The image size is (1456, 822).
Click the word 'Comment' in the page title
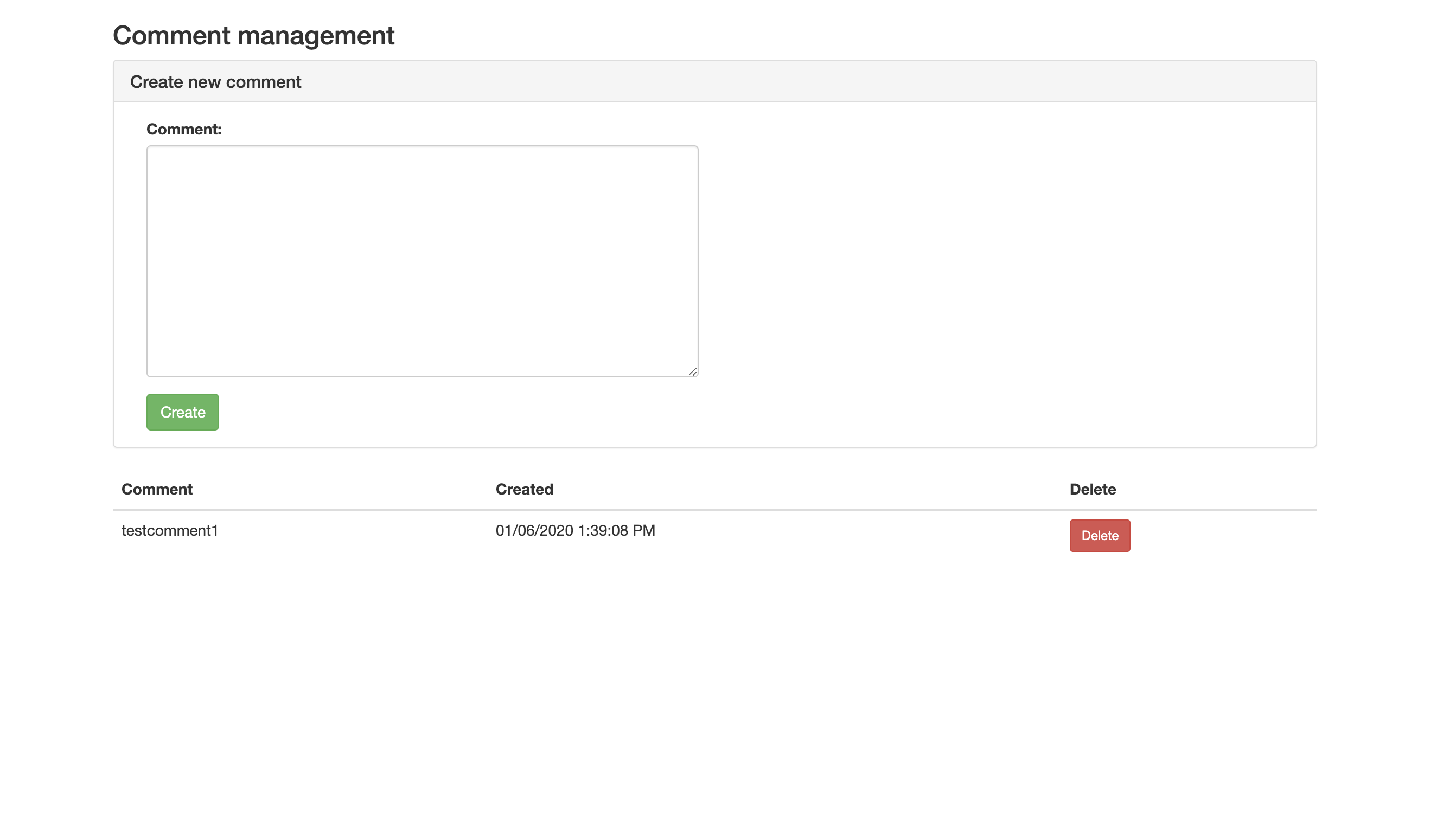point(172,36)
